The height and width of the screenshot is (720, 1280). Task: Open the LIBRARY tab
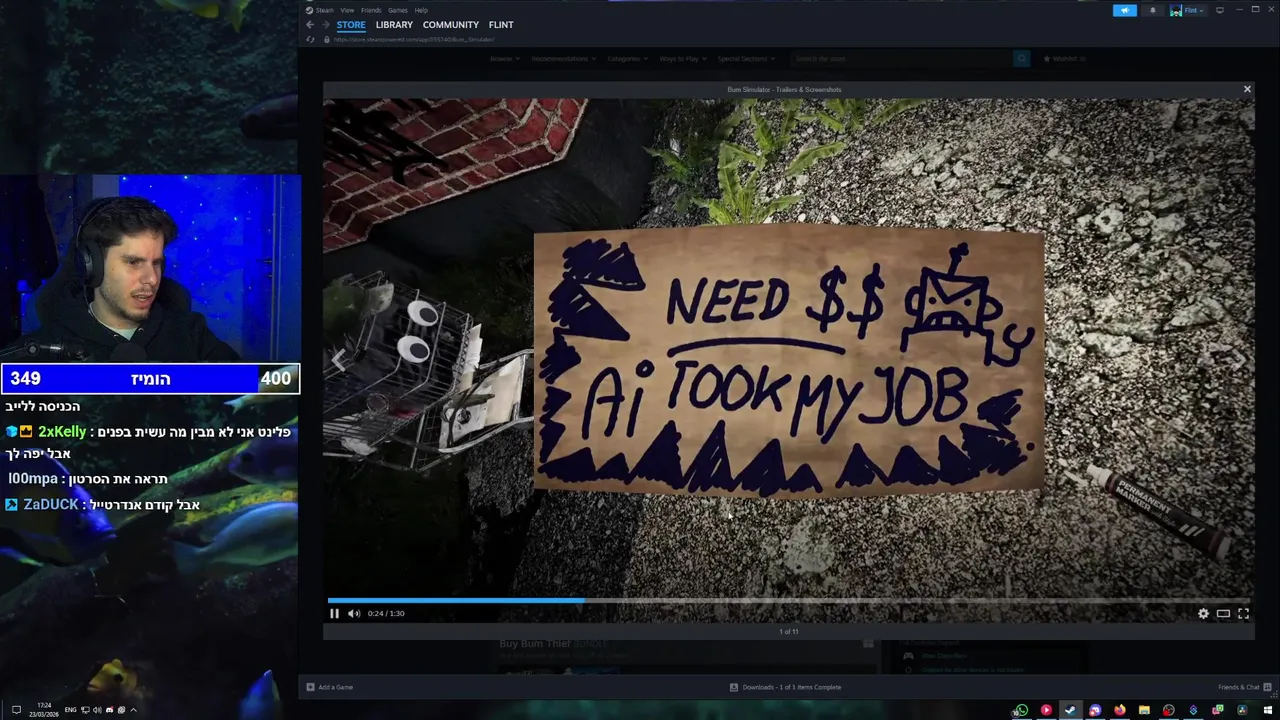coord(394,25)
